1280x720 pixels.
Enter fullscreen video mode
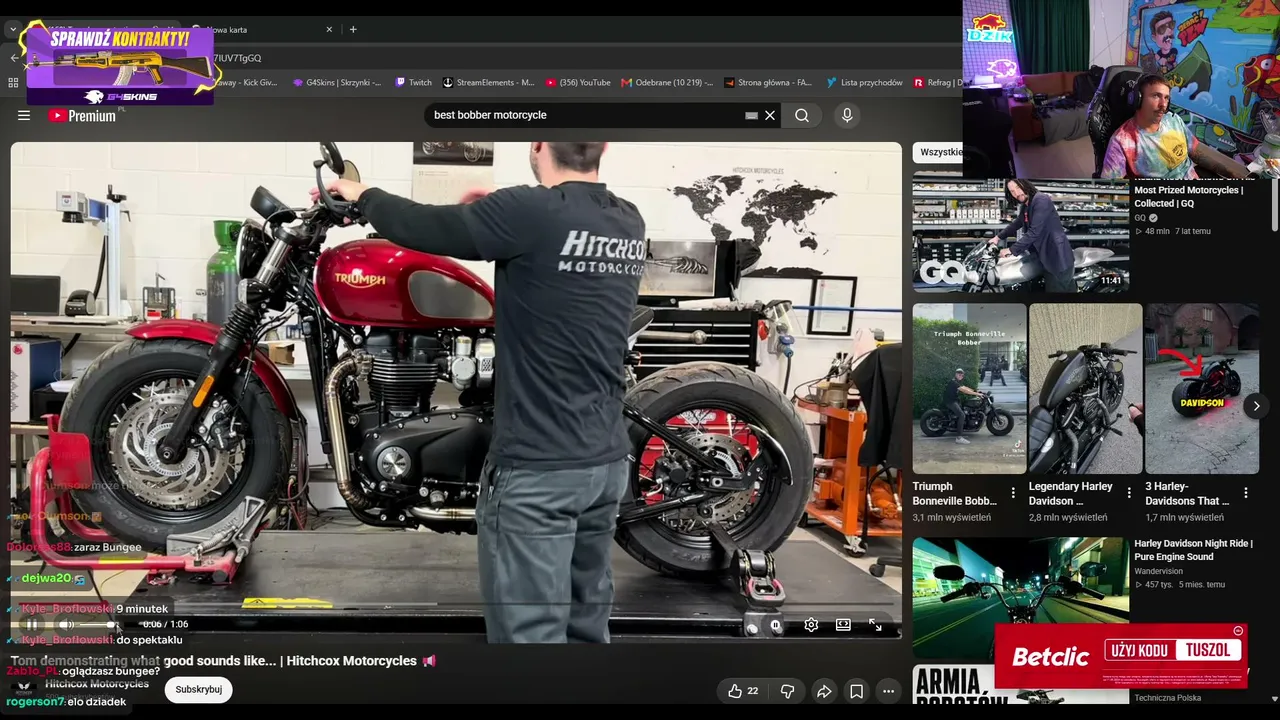[x=875, y=625]
